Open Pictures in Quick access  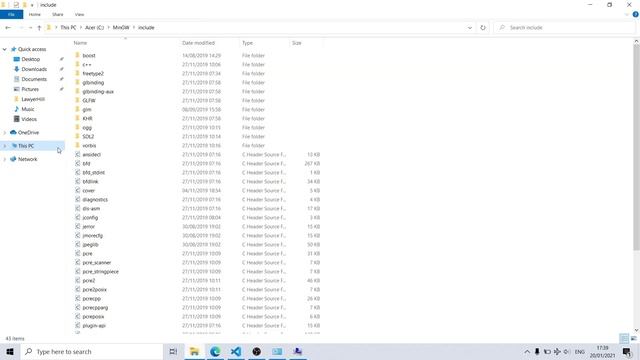click(30, 89)
